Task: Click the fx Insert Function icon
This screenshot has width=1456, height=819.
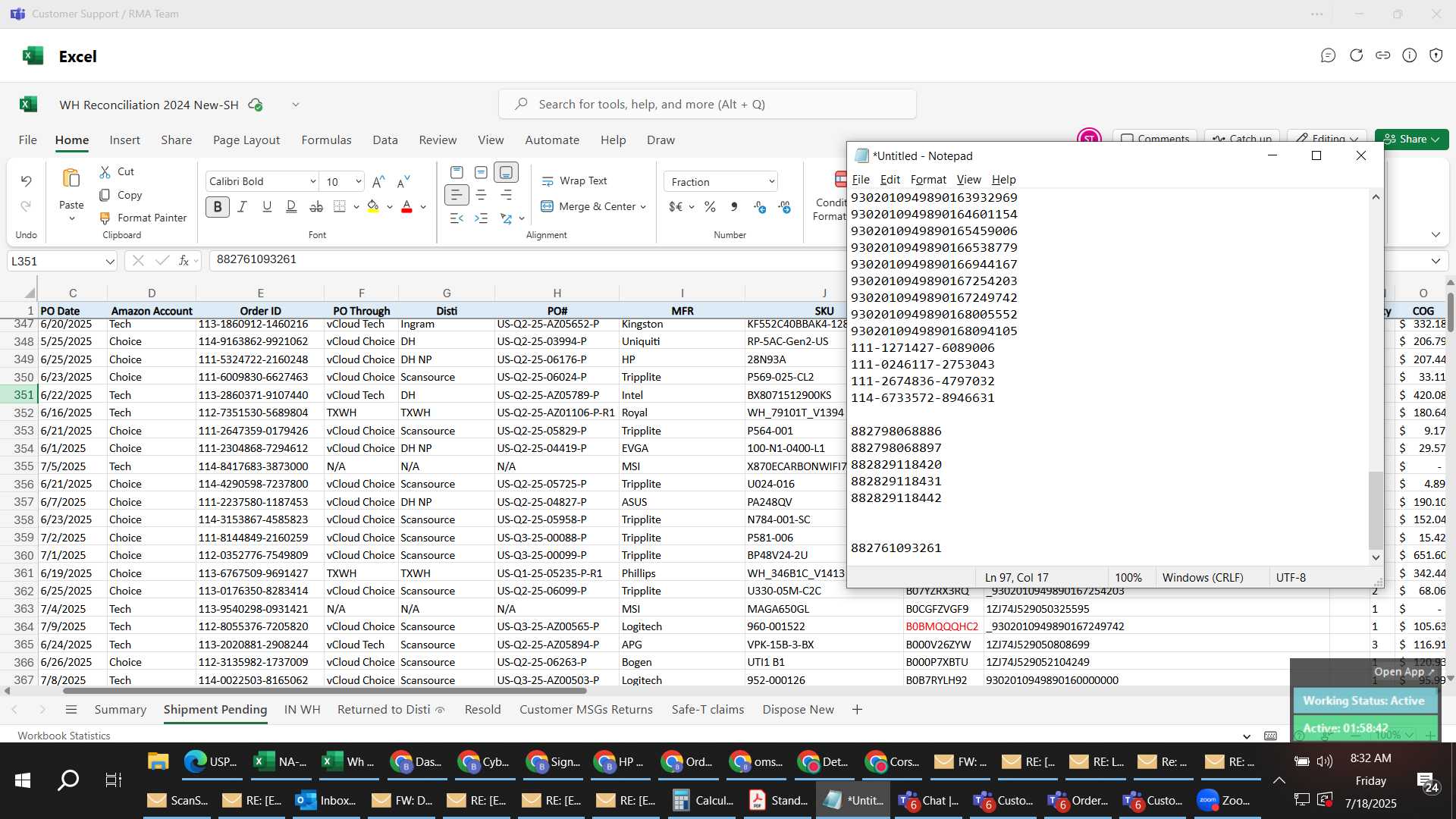Action: pyautogui.click(x=184, y=260)
